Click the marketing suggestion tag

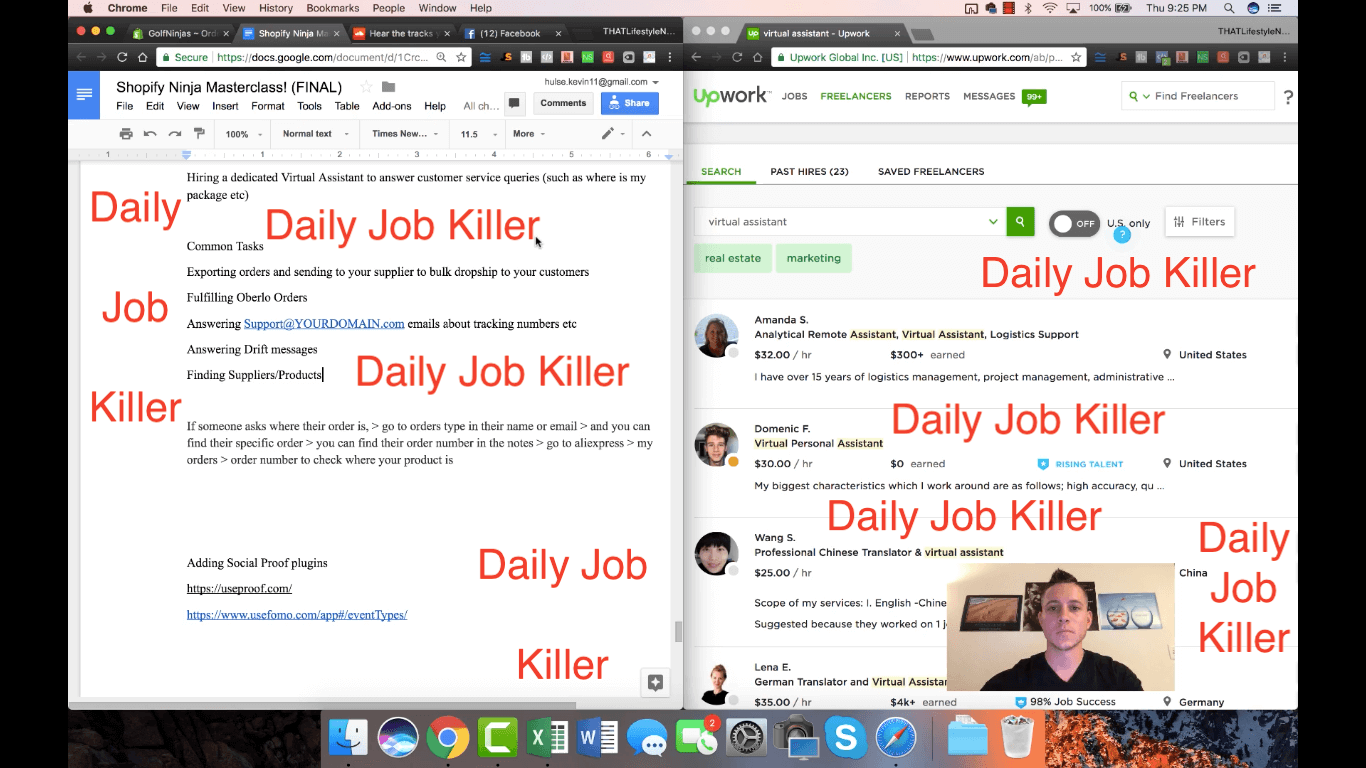814,258
